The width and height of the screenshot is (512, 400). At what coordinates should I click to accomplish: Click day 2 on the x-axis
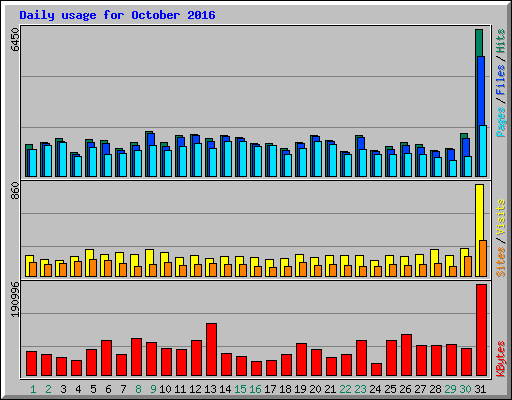tap(48, 389)
